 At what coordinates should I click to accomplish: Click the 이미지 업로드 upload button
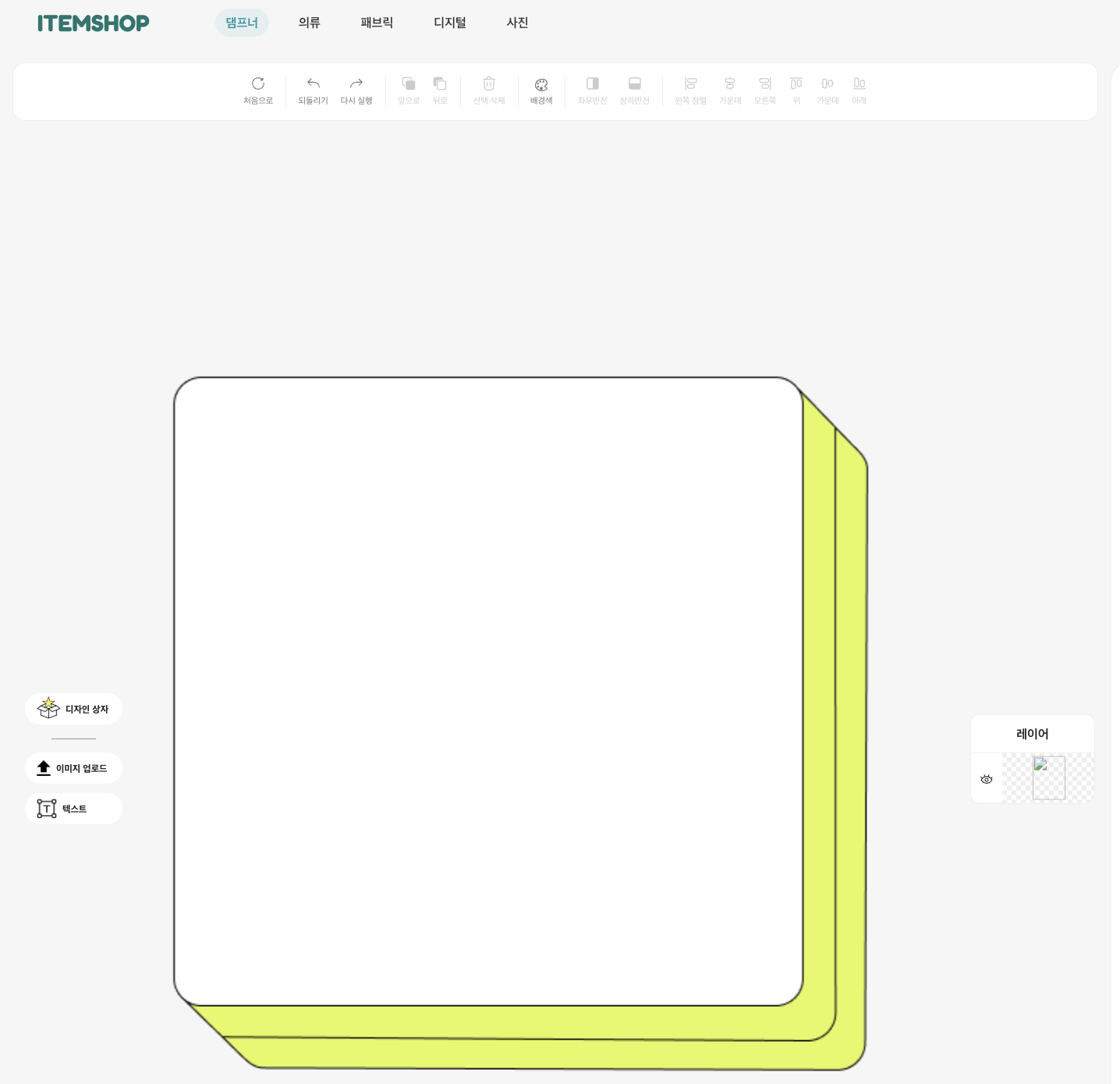(74, 768)
